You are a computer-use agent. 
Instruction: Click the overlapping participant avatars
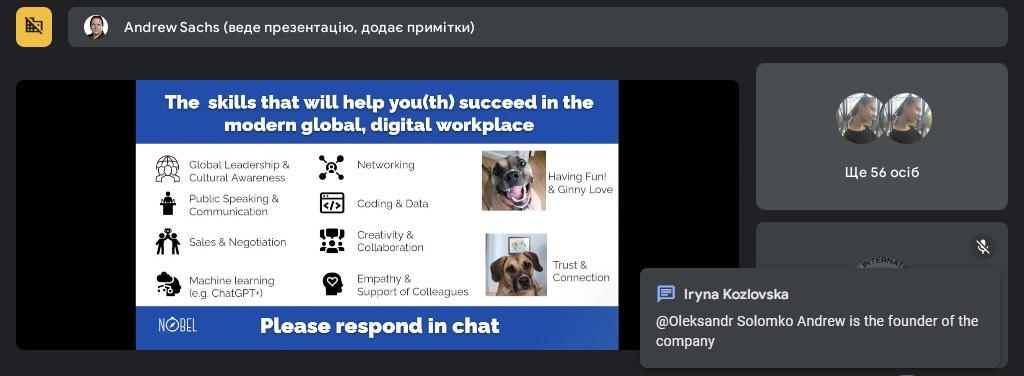point(884,119)
